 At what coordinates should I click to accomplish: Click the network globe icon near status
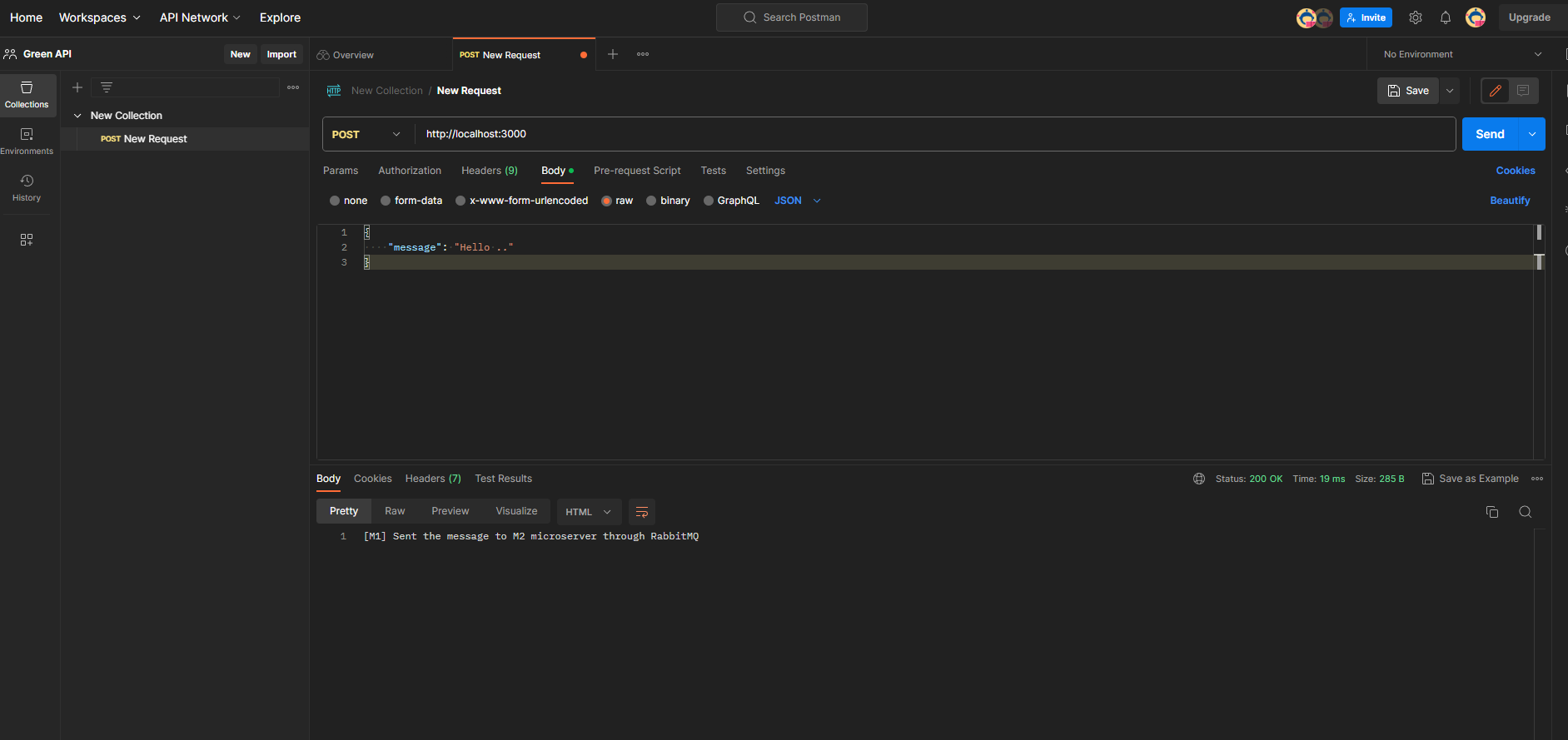(1199, 479)
